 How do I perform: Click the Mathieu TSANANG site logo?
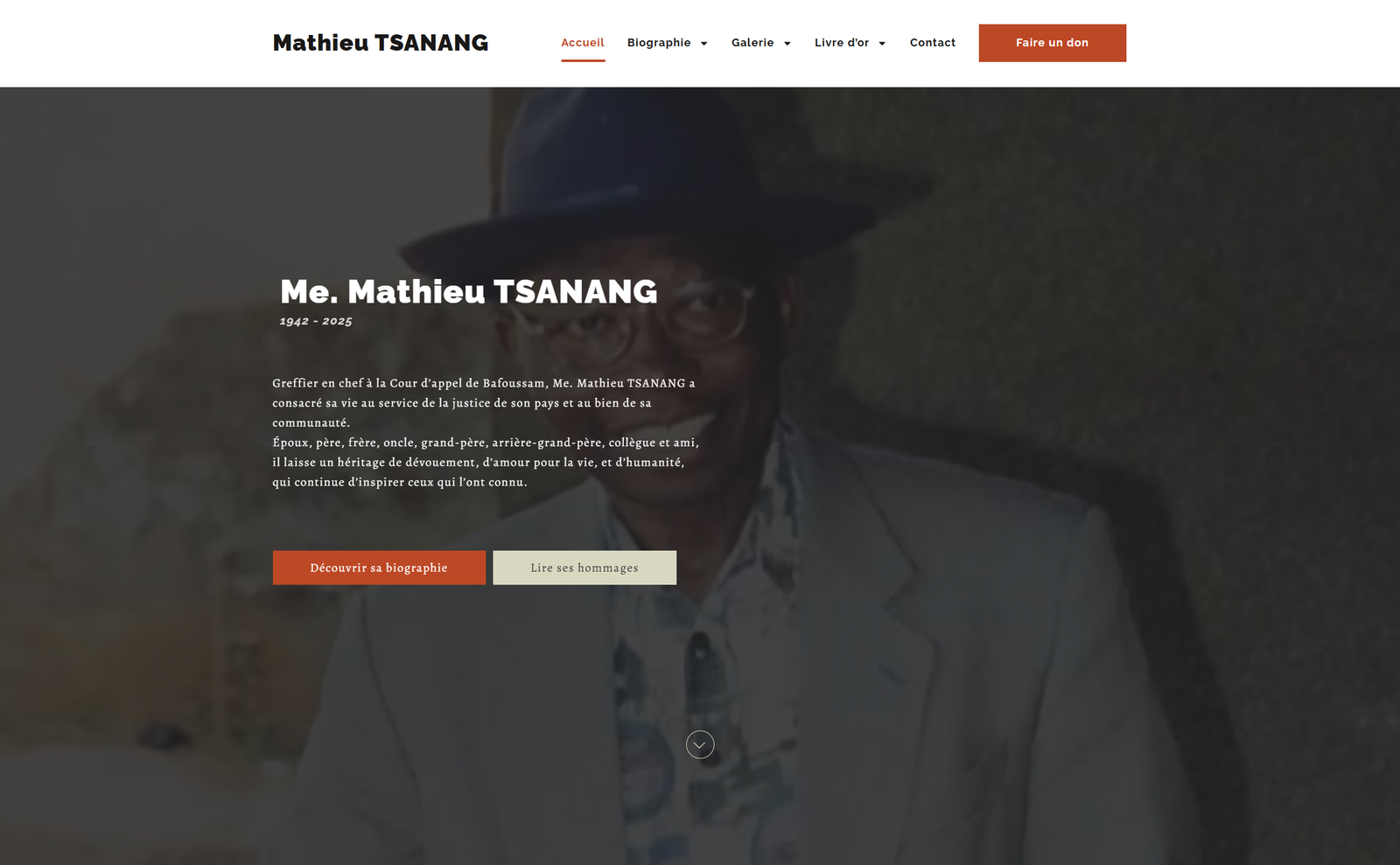381,43
